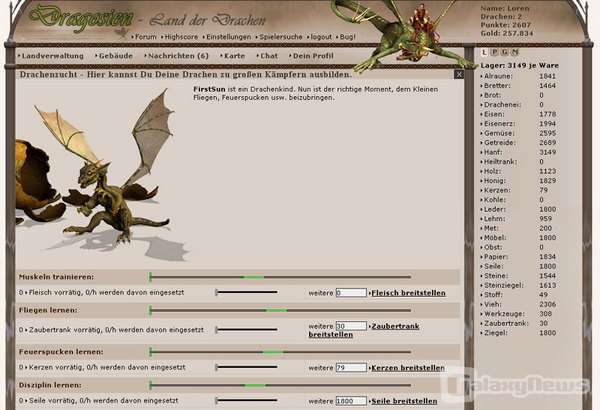600x410 pixels.
Task: Click the 'Honig:' stock row
Action: (518, 180)
